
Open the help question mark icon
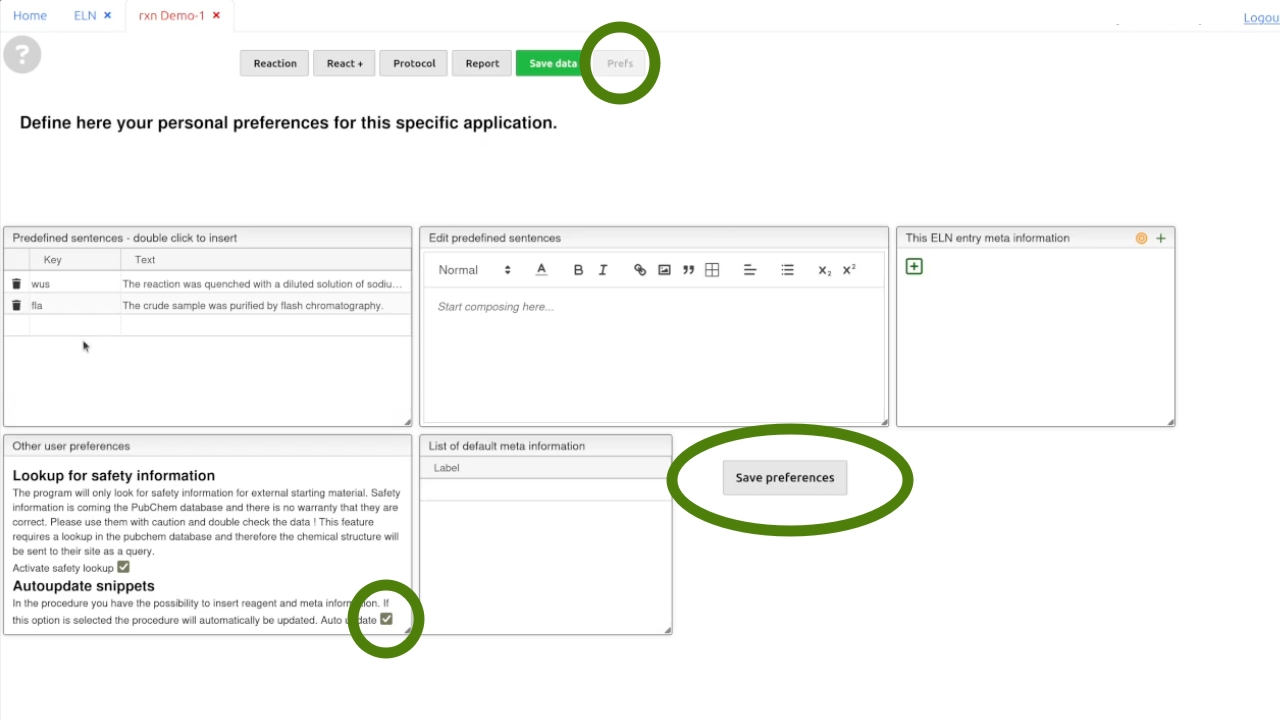22,54
